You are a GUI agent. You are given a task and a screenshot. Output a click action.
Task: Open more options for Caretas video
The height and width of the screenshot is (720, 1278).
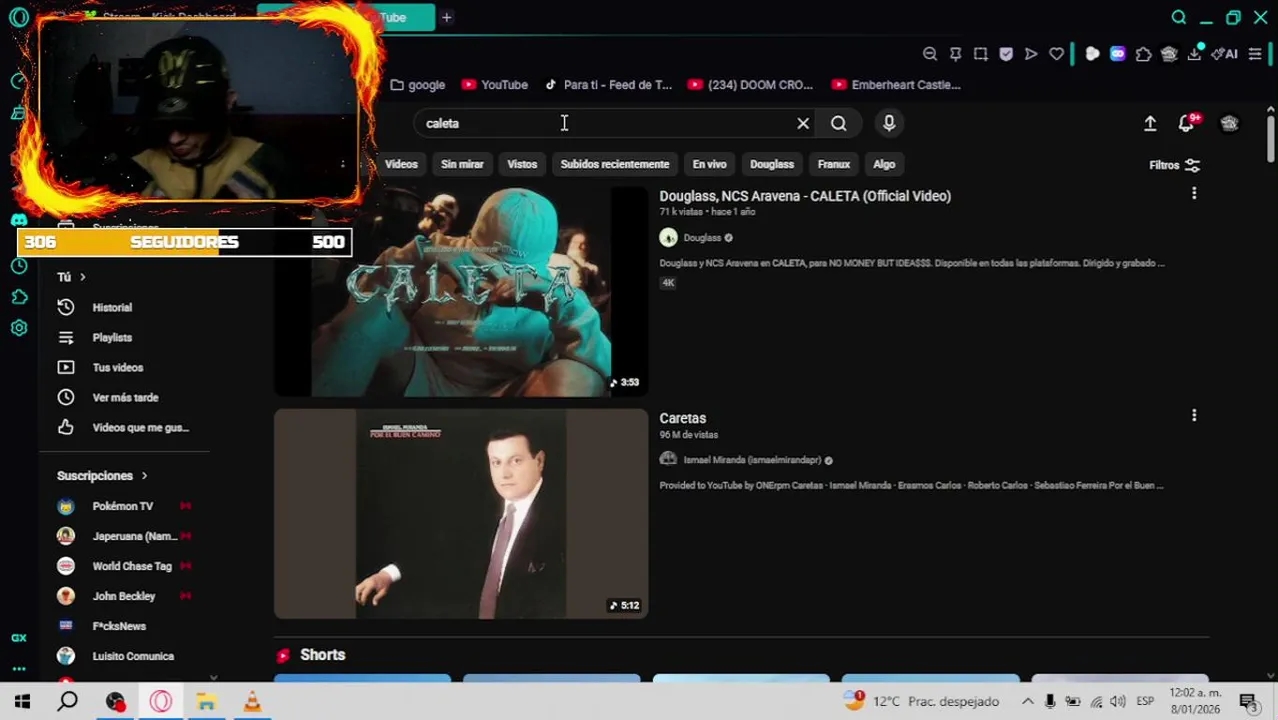click(x=1194, y=415)
